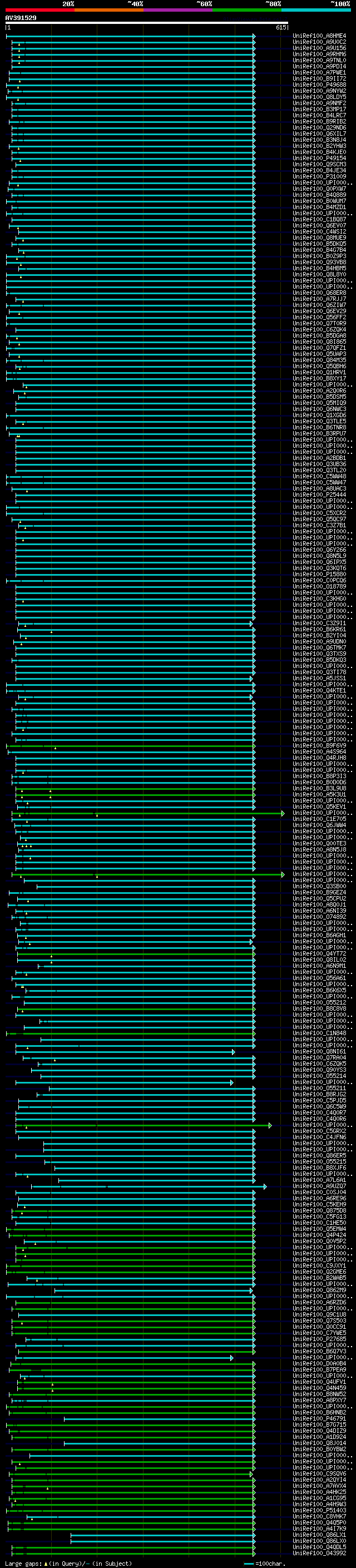Select hit UniRef100_P49688
Image resolution: width=356 pixels, height=1568 pixels.
[x=319, y=85]
